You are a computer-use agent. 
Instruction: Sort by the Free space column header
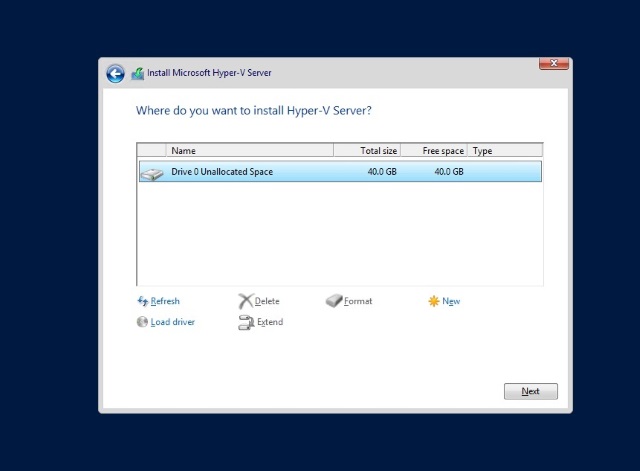[x=434, y=150]
